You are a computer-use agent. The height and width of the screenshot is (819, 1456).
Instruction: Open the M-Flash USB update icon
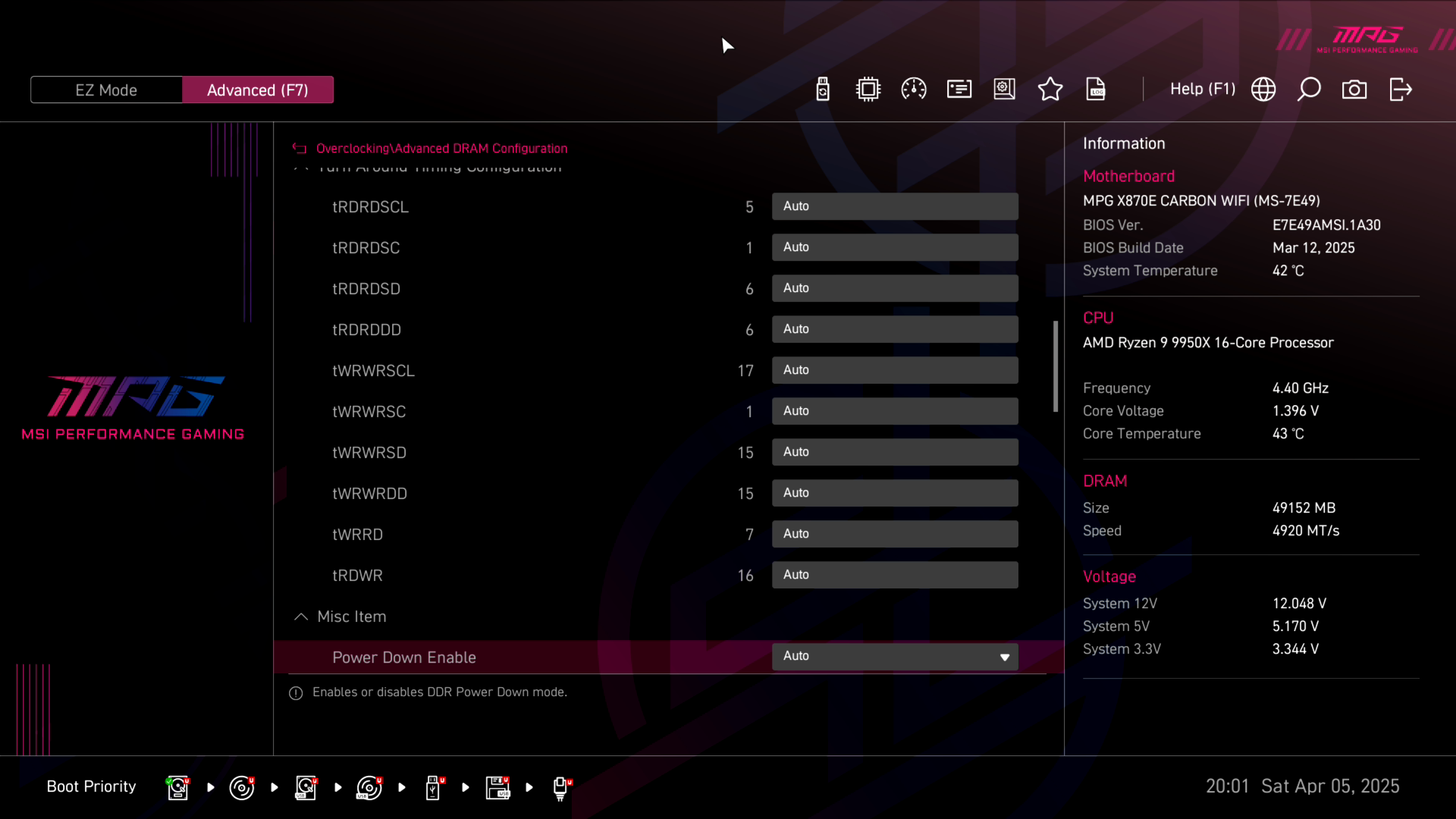click(x=823, y=89)
